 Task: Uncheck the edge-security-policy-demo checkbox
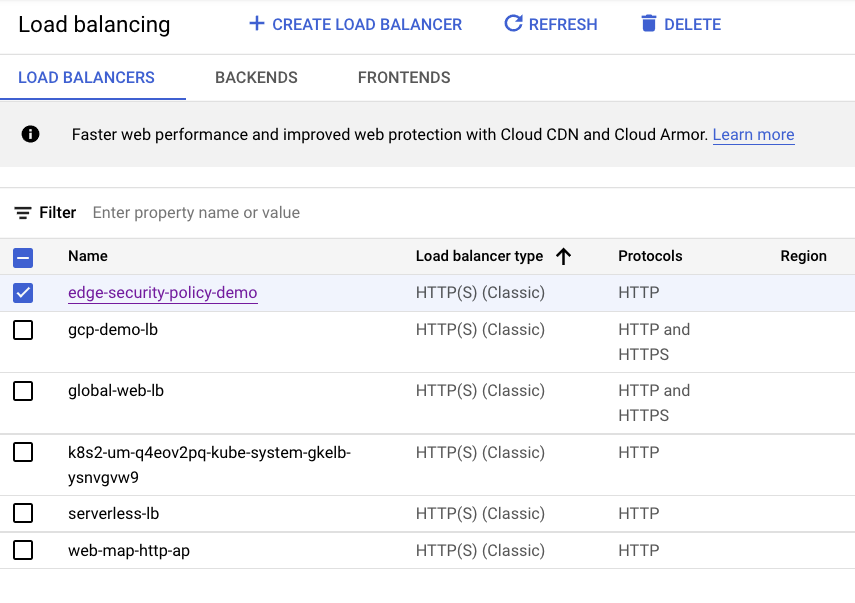[x=23, y=293]
